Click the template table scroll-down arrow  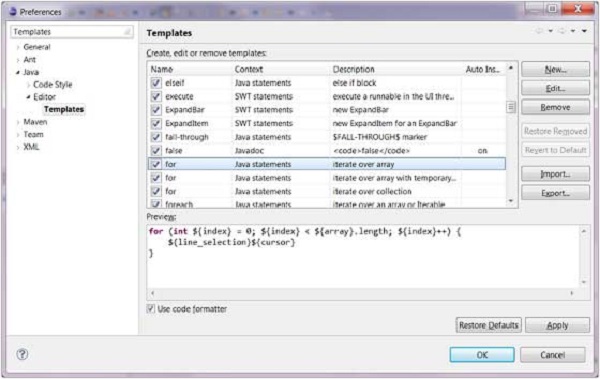click(x=510, y=201)
